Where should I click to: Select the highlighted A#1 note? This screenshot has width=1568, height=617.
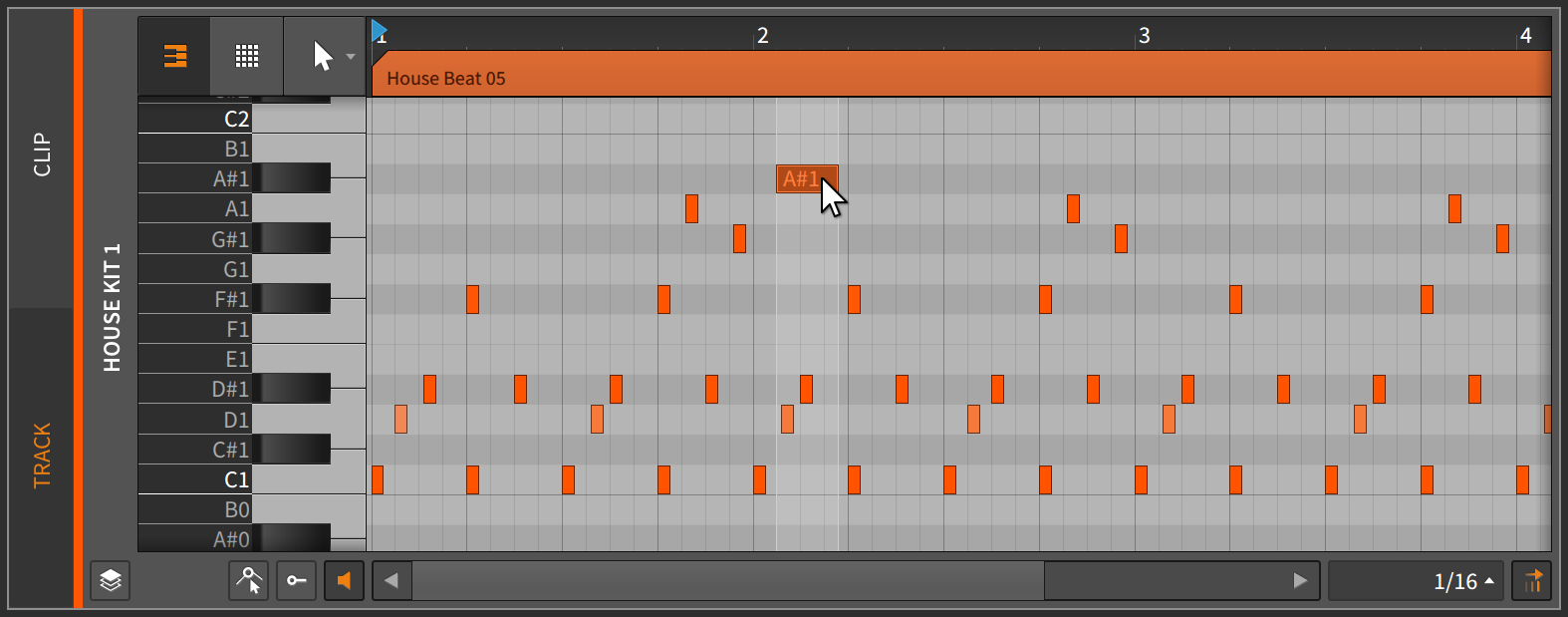(807, 178)
